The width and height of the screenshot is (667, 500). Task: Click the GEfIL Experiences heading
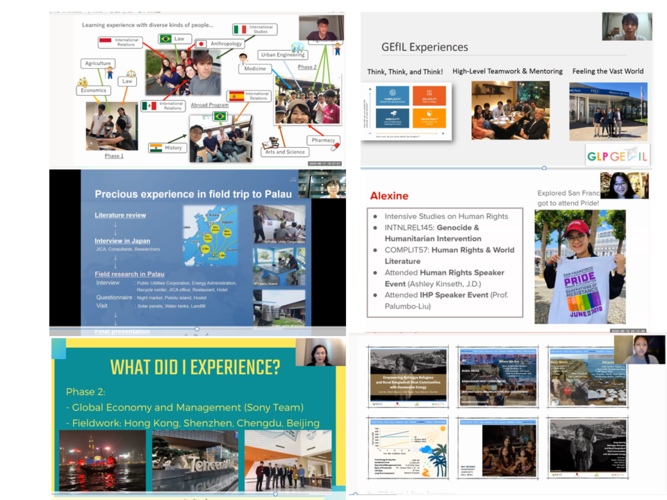[x=425, y=47]
